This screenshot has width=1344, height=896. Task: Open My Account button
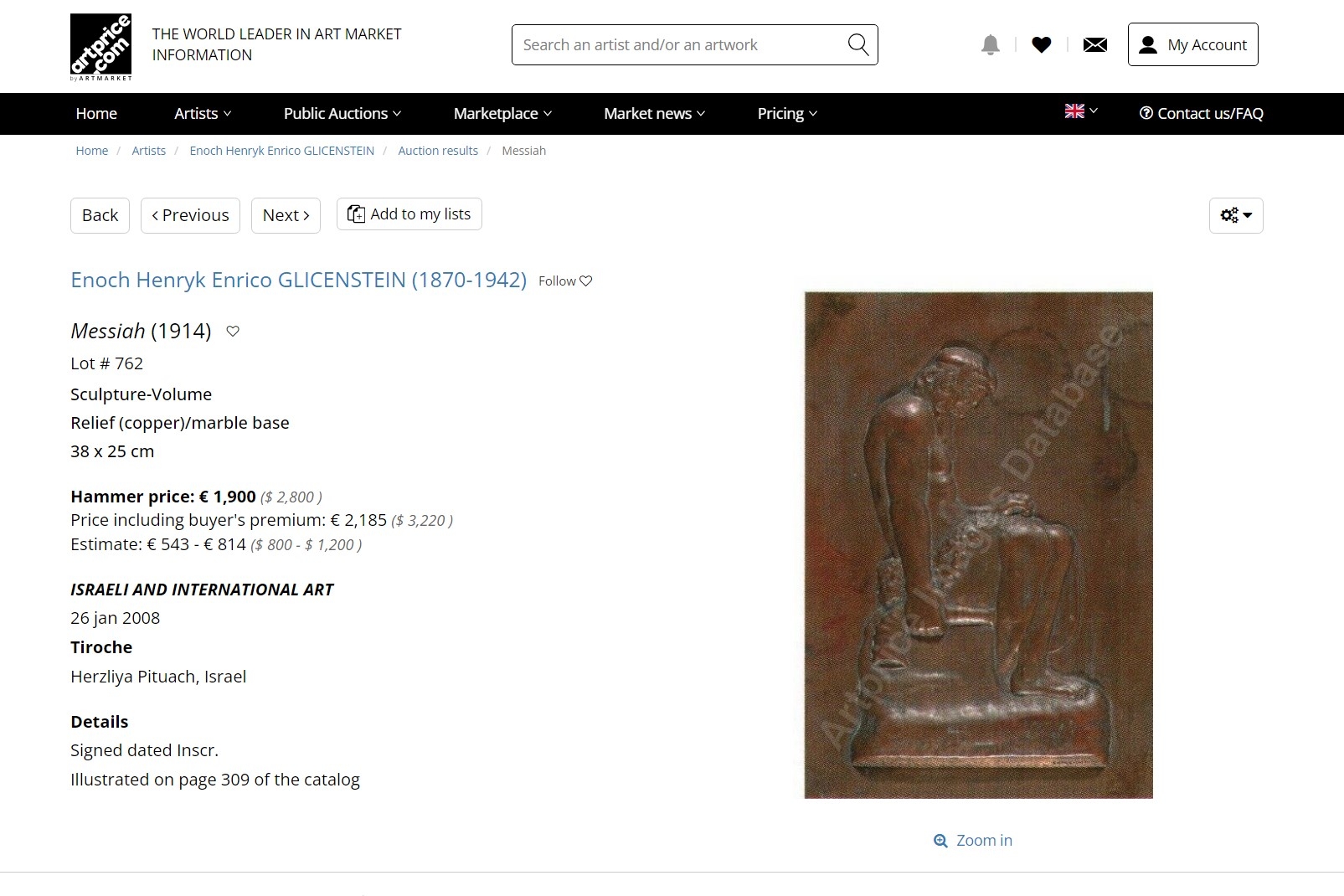click(x=1192, y=44)
